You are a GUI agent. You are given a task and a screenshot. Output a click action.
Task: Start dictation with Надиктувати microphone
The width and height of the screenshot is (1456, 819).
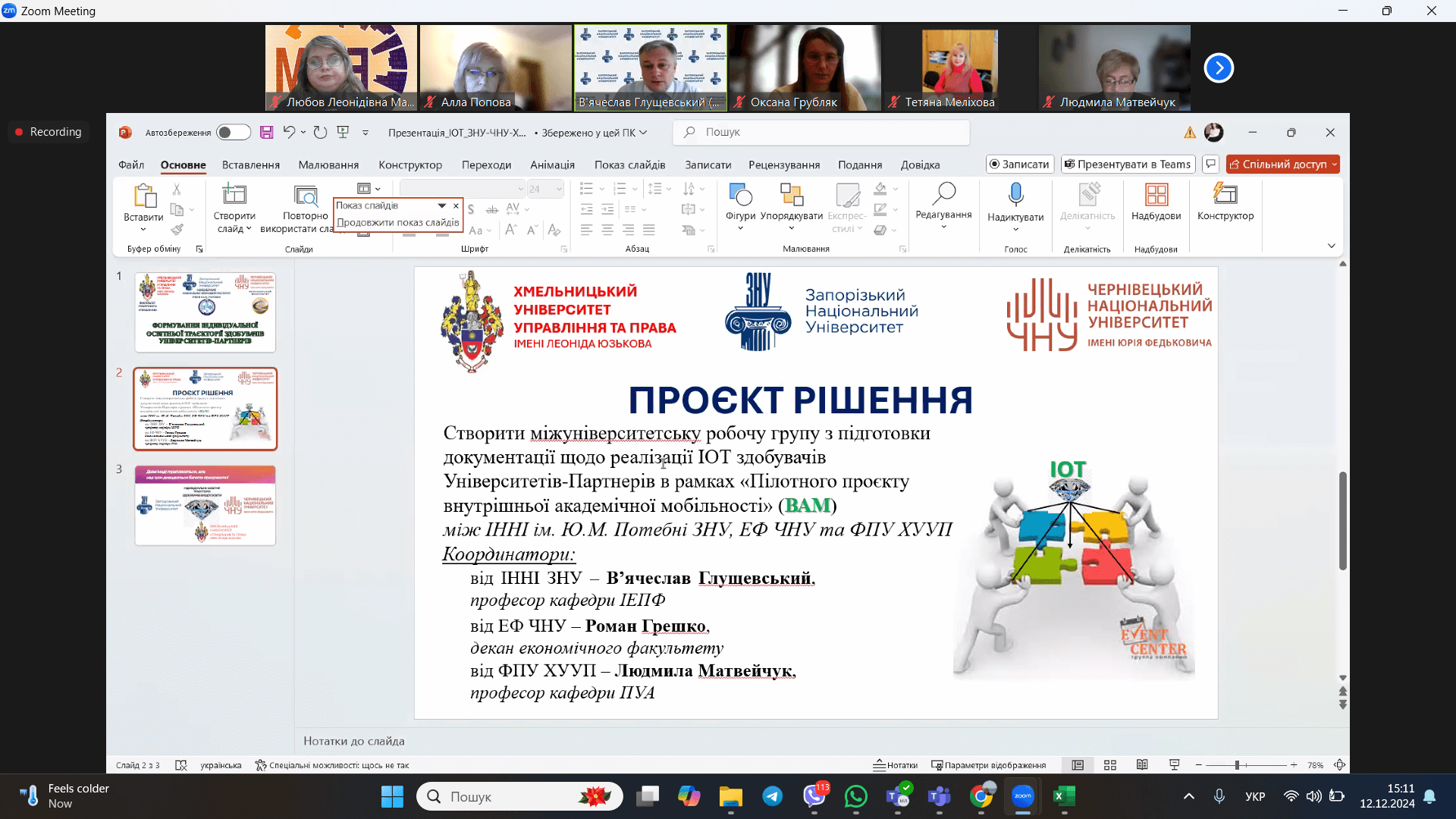click(1015, 205)
